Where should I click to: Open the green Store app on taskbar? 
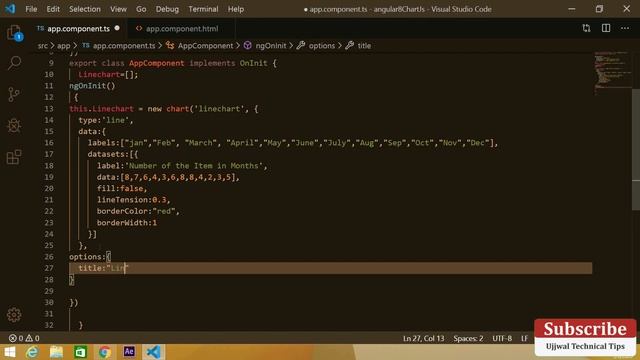click(x=80, y=352)
